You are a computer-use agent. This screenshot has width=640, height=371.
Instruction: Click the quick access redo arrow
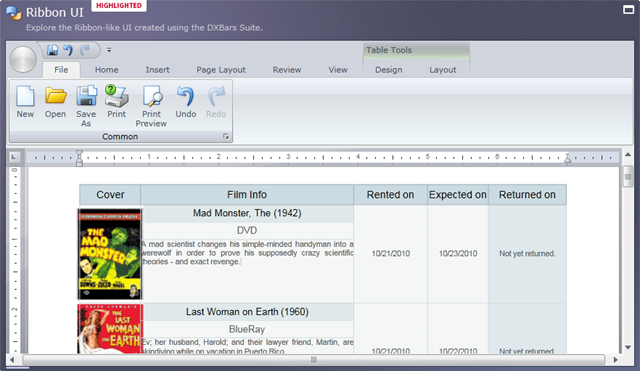click(84, 50)
